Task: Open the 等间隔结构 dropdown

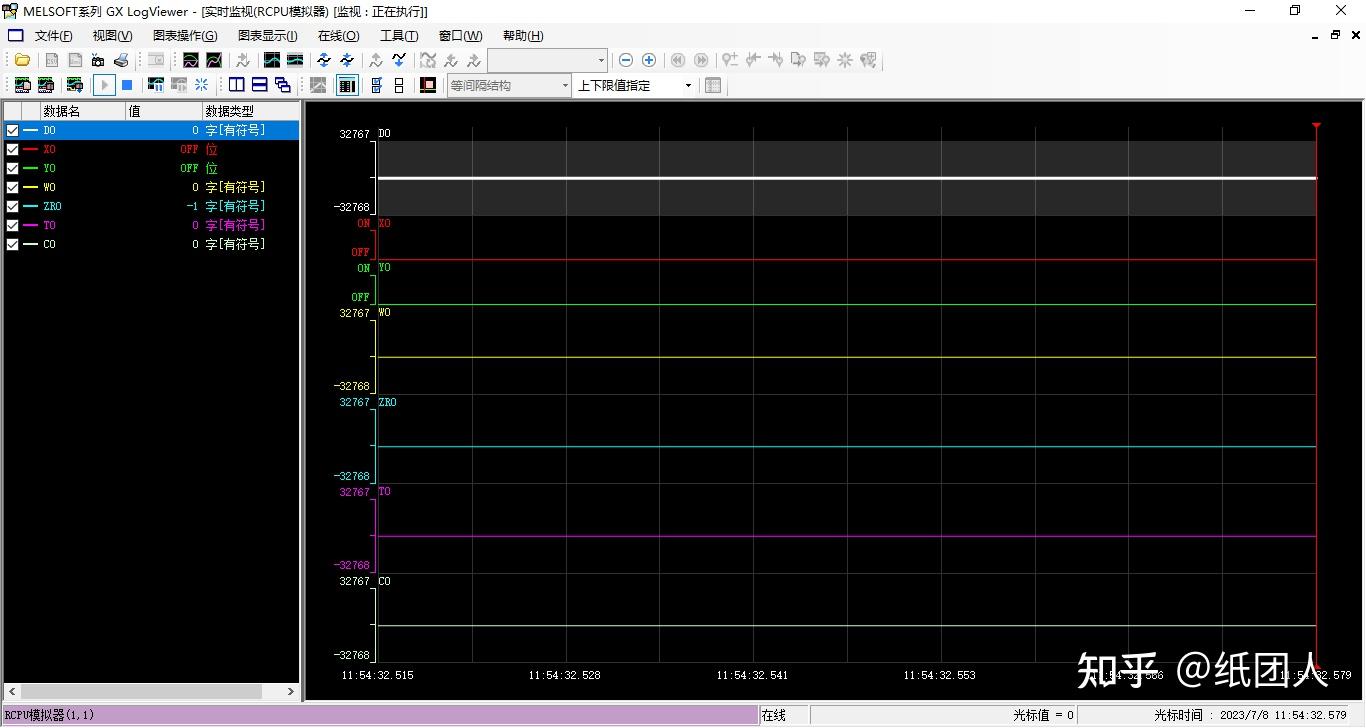Action: click(x=565, y=85)
